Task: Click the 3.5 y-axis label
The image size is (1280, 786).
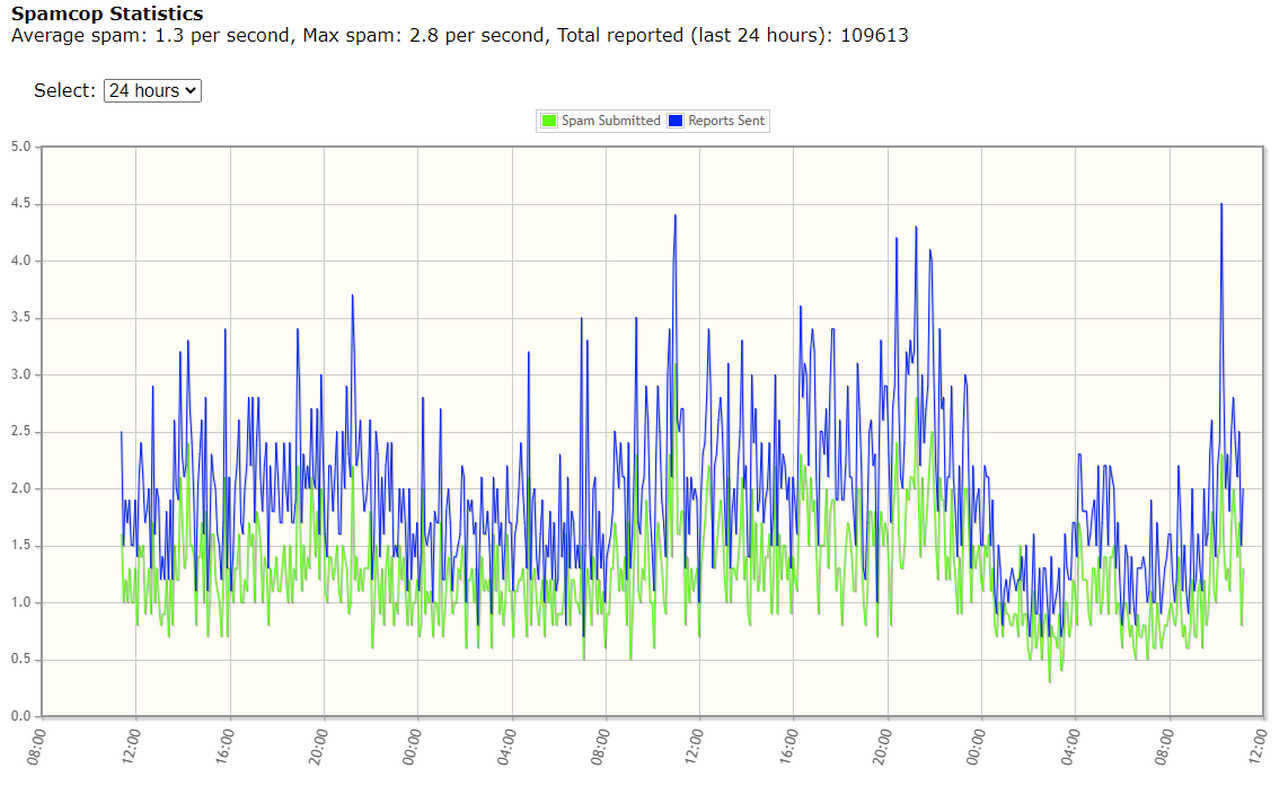Action: pyautogui.click(x=21, y=318)
